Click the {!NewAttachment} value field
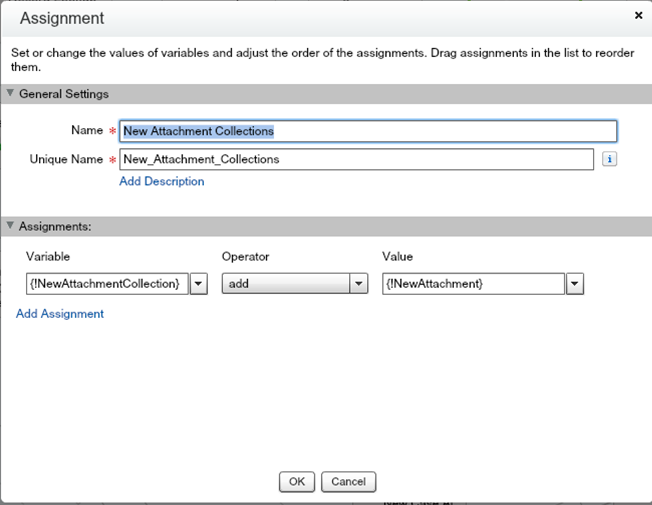The height and width of the screenshot is (505, 652). [x=472, y=284]
